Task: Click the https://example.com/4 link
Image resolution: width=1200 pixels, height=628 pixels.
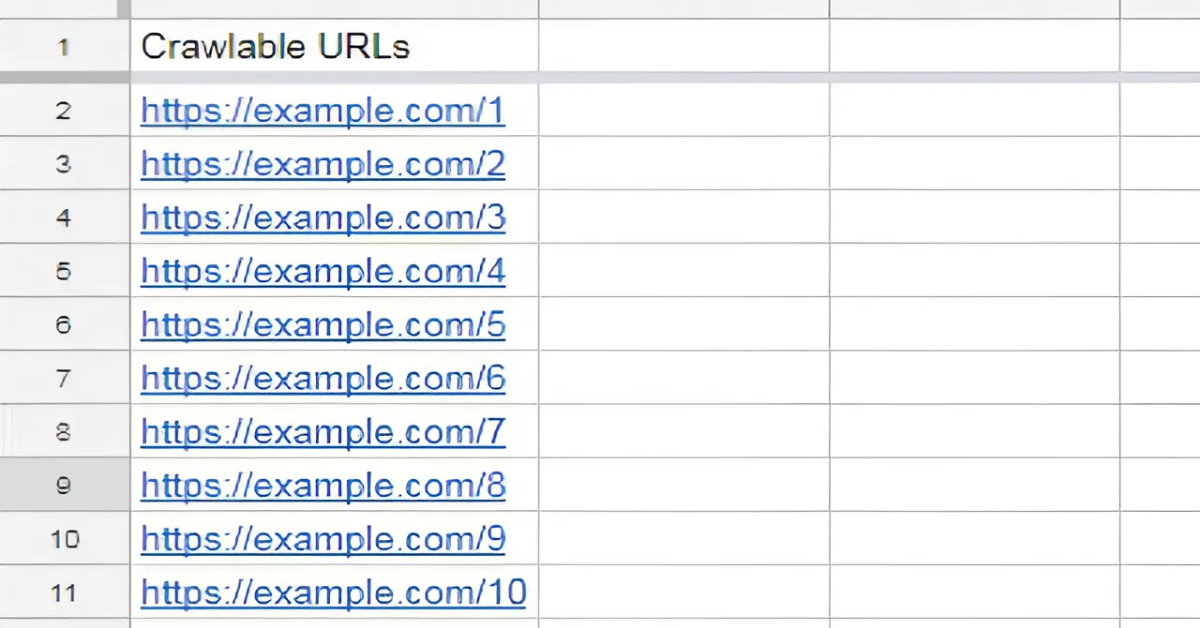Action: pos(323,272)
